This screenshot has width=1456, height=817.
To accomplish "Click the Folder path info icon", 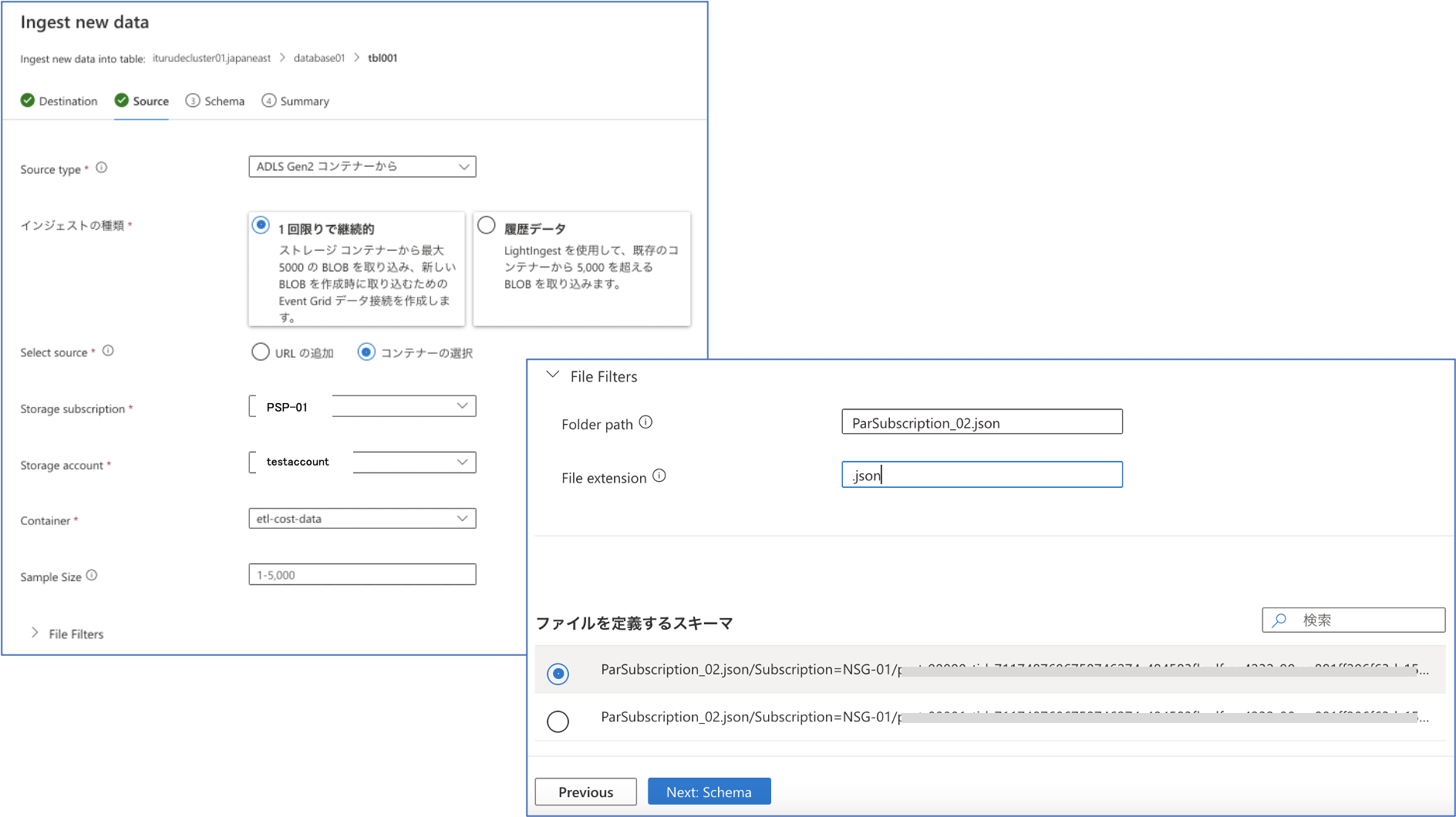I will tap(646, 422).
